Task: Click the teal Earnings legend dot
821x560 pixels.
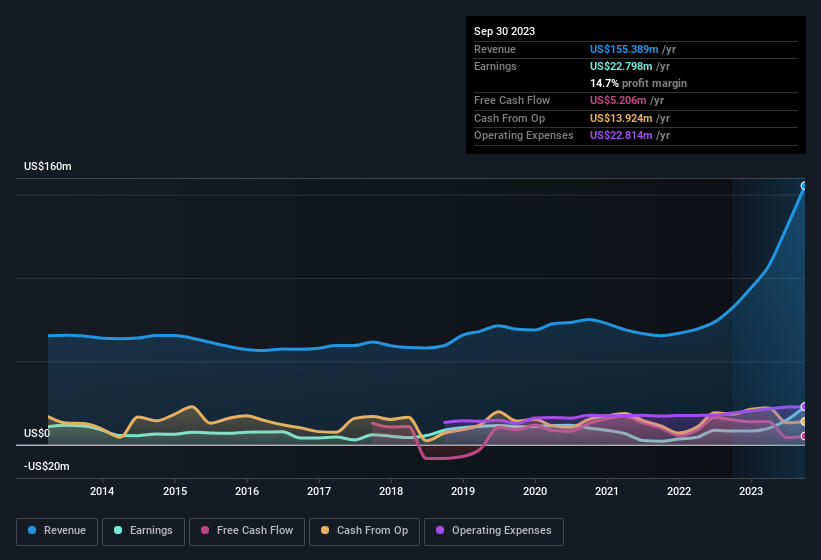Action: click(x=118, y=530)
